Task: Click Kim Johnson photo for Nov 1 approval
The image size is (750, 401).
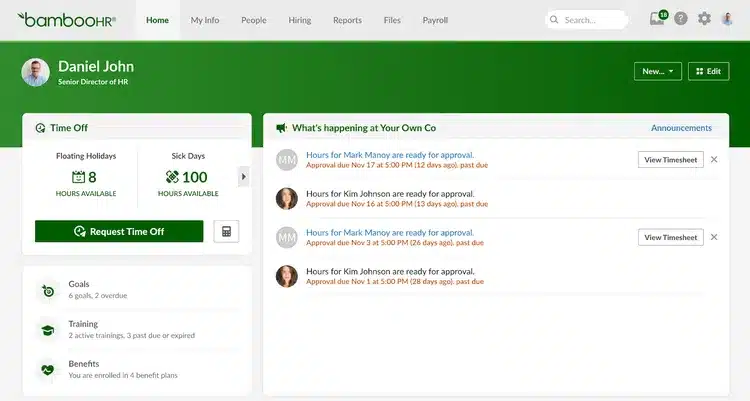Action: tap(287, 276)
